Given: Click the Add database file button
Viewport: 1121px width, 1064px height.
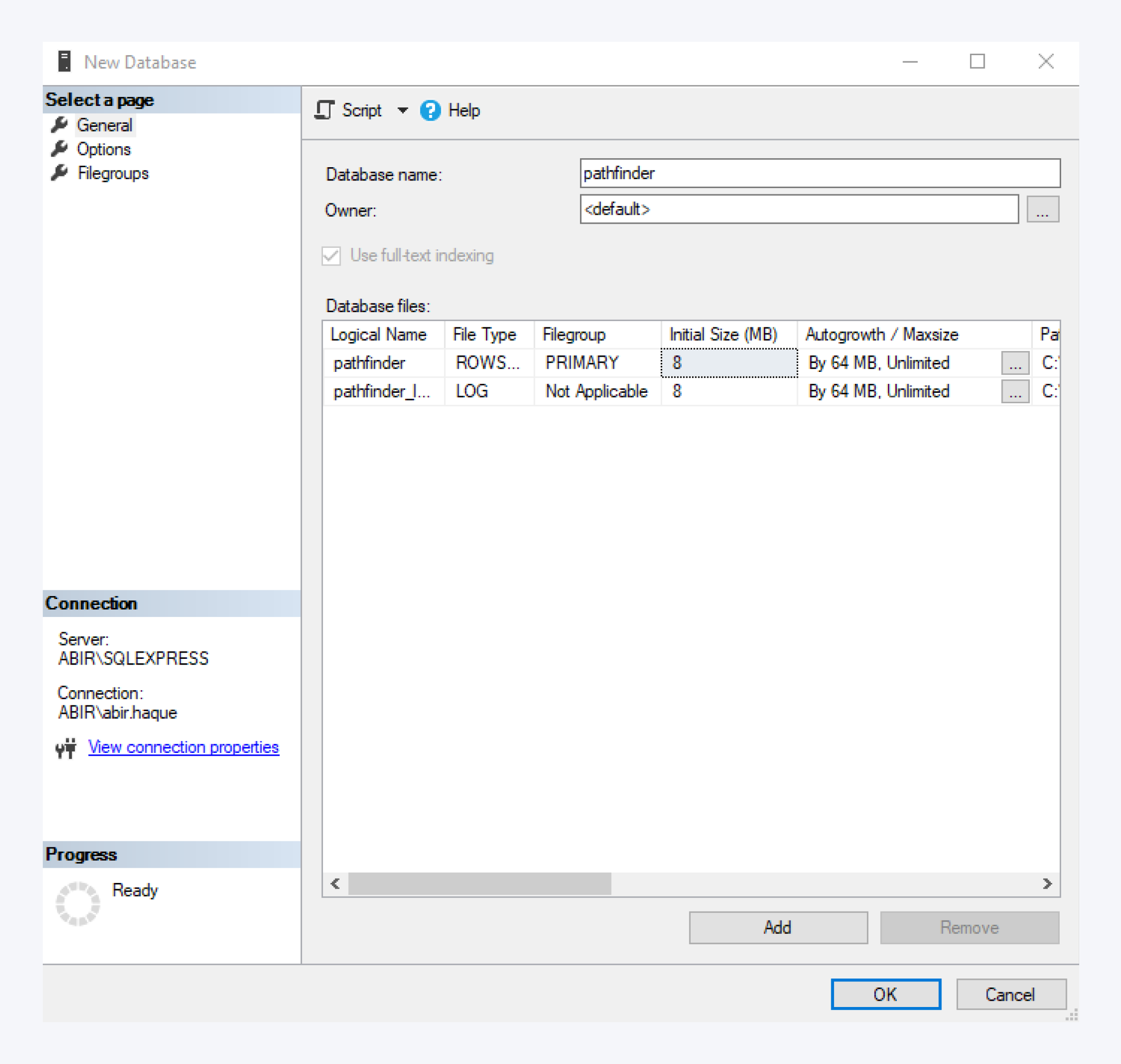Looking at the screenshot, I should pyautogui.click(x=778, y=927).
